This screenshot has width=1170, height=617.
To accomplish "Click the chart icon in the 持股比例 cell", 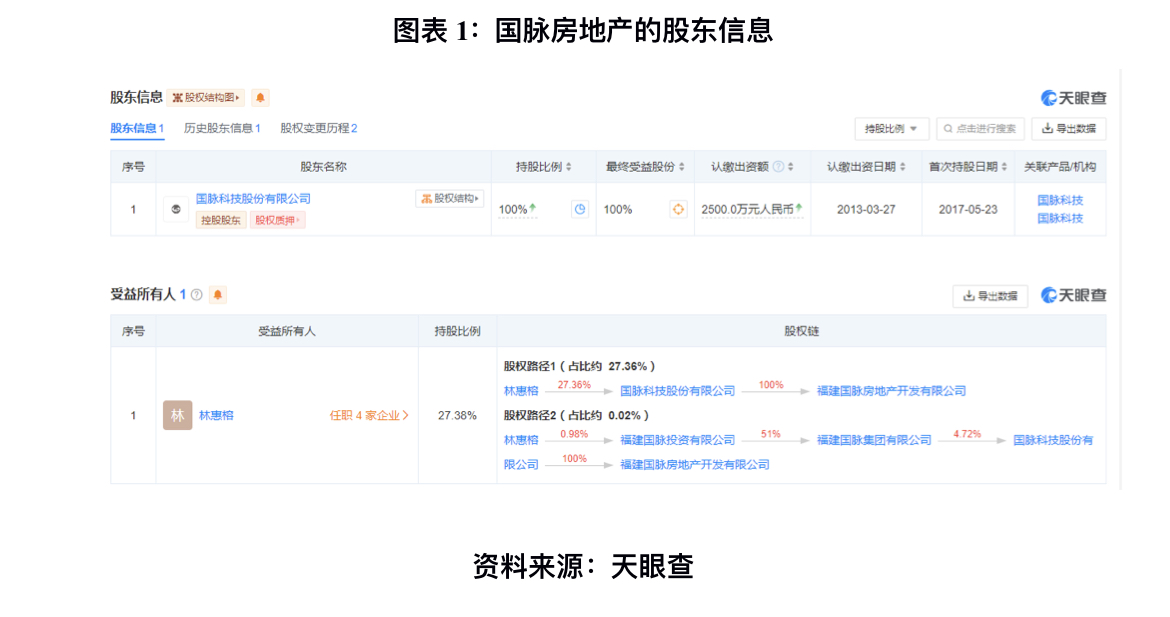I will click(580, 210).
